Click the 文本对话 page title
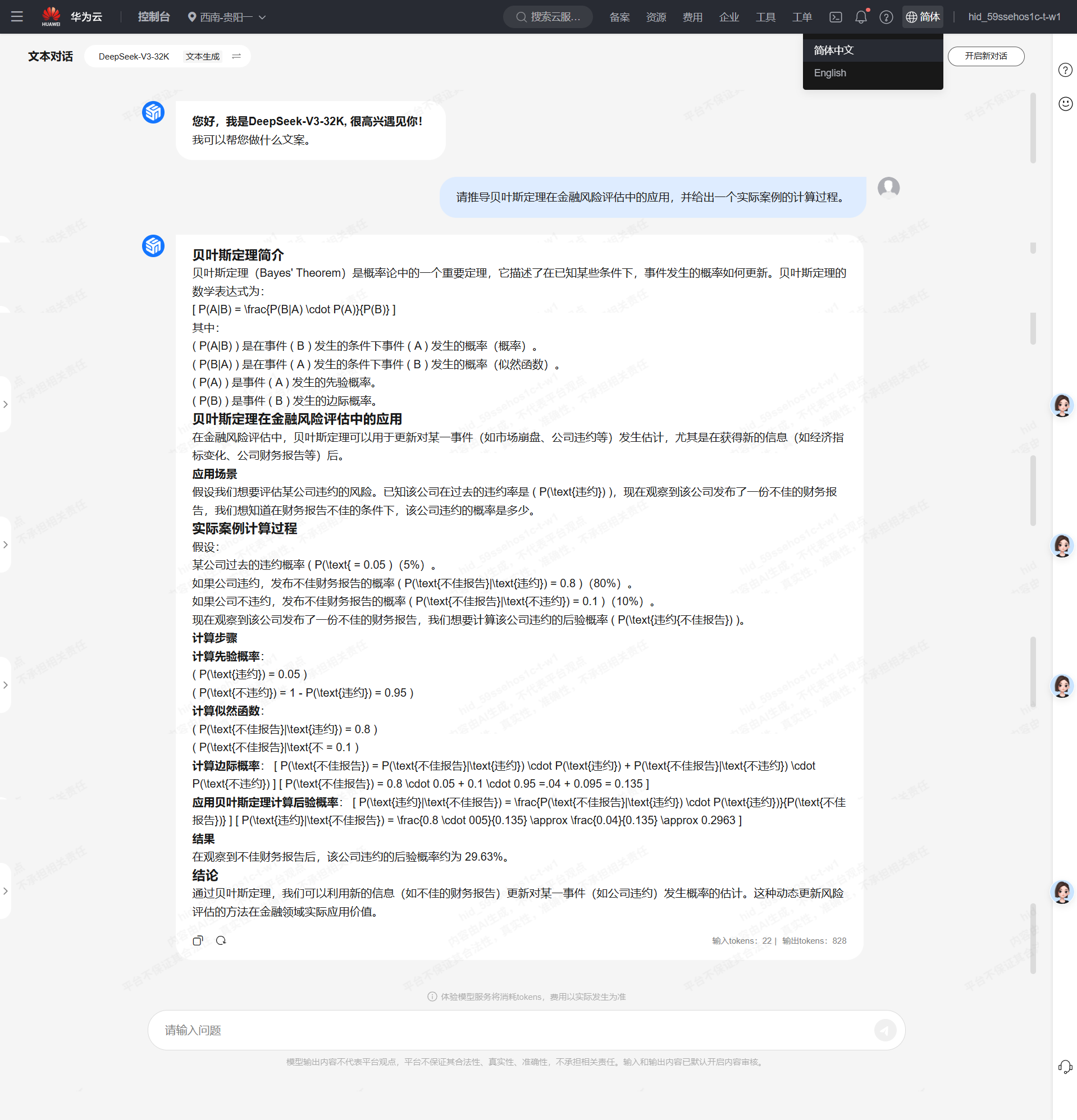Viewport: 1077px width, 1120px height. click(51, 56)
